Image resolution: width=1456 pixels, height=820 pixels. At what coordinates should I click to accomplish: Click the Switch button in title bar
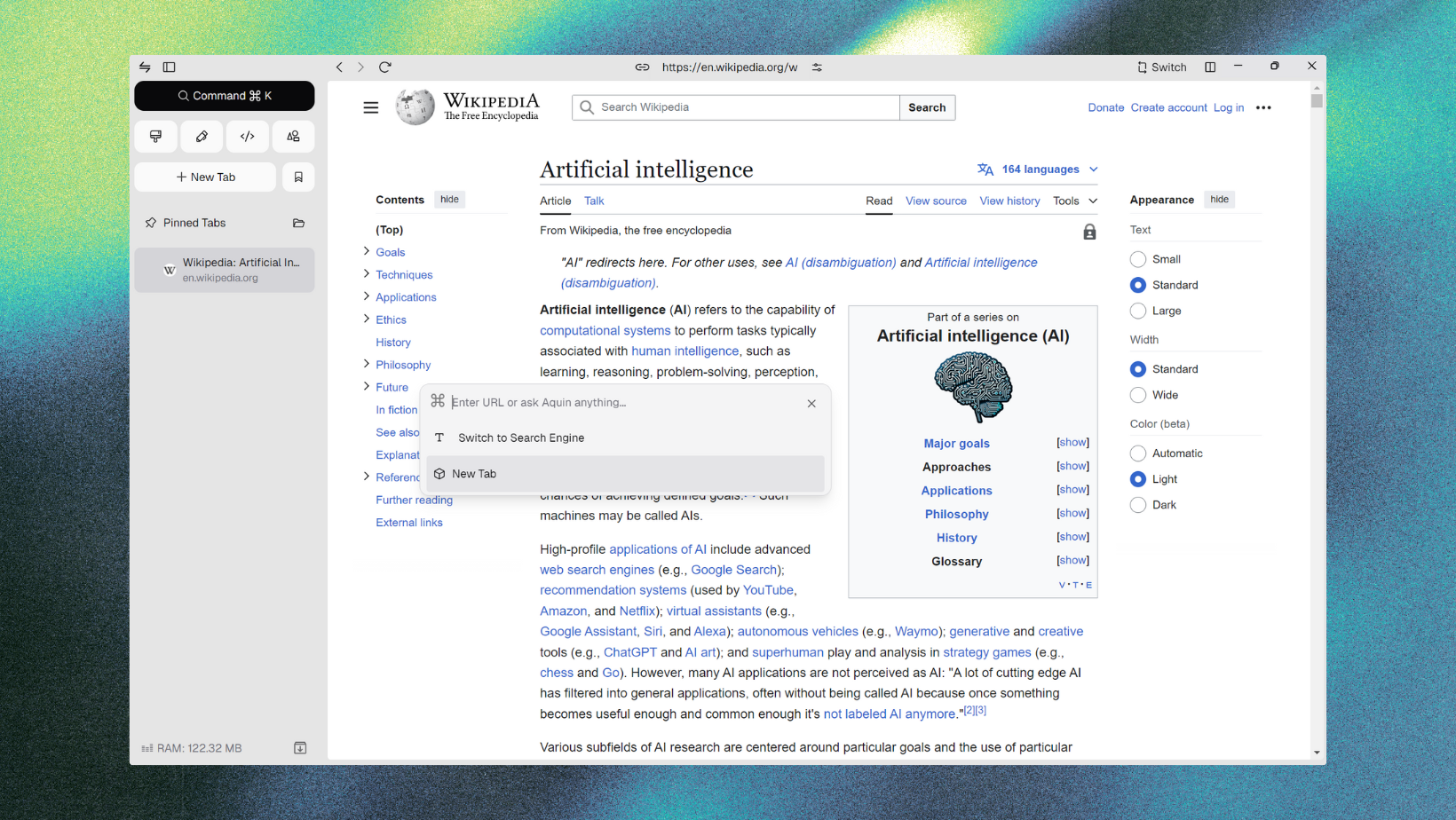(x=1162, y=67)
